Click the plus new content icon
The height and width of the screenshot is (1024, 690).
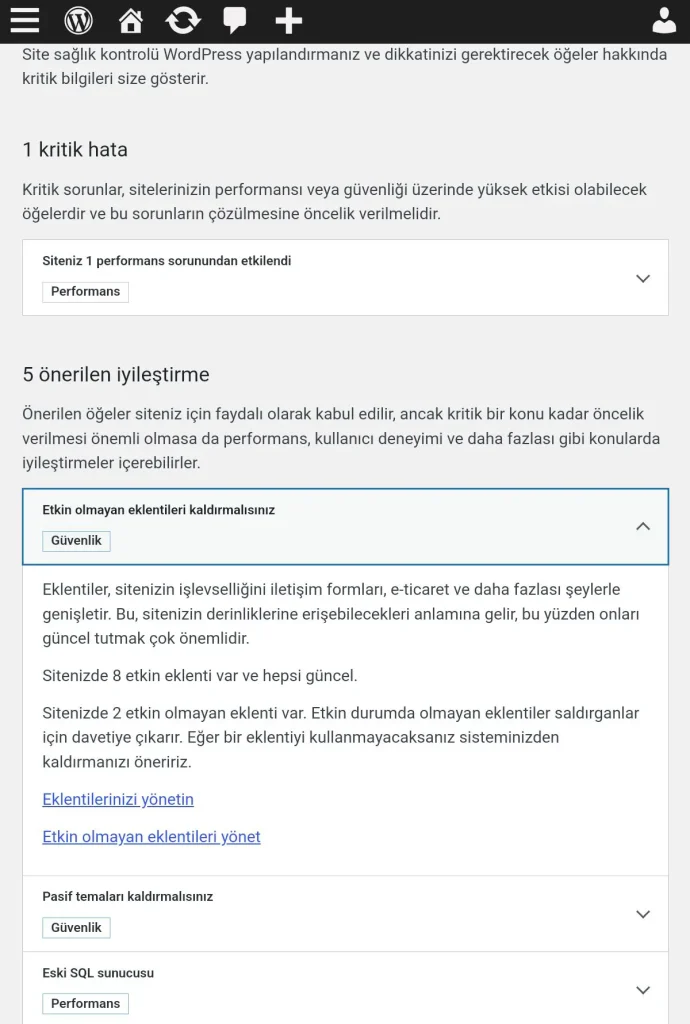coord(288,20)
